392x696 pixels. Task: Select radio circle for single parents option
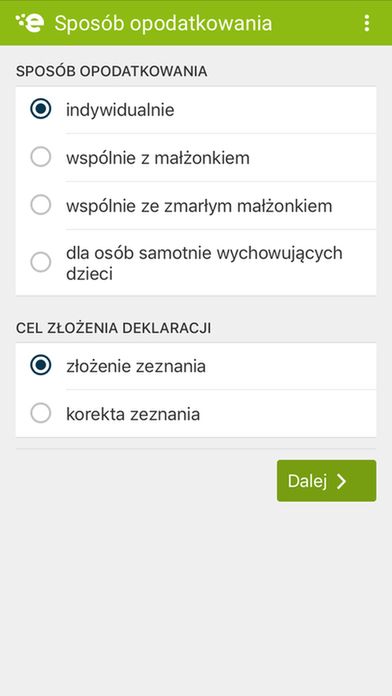[x=40, y=262]
